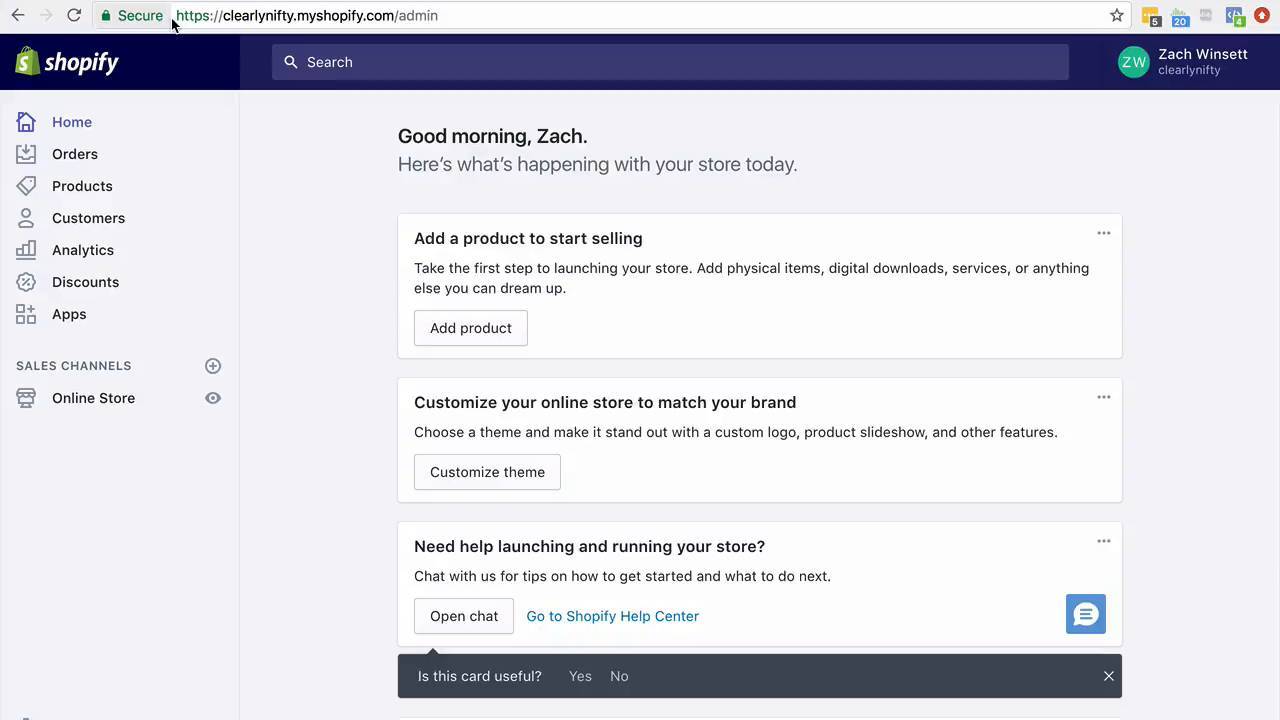Click the Search field
This screenshot has width=1280, height=720.
[x=670, y=62]
